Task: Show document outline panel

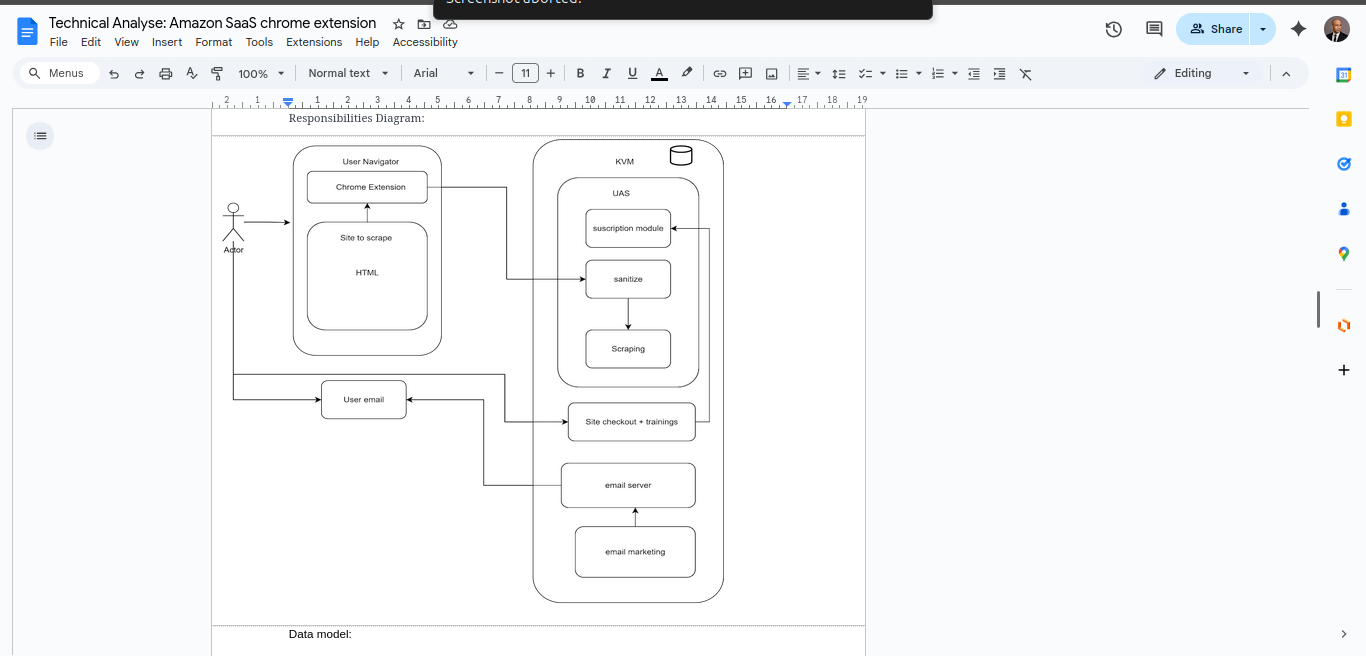Action: tap(40, 136)
